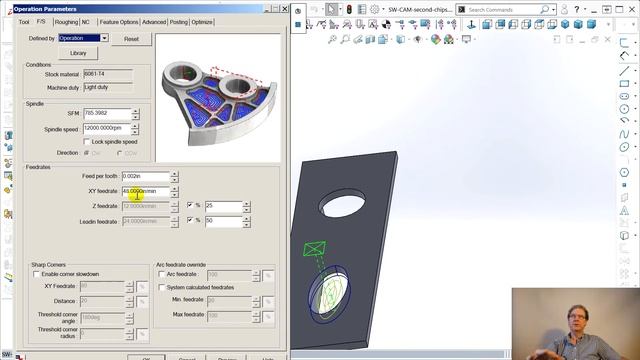Select the Line sketch tool

[624, 71]
